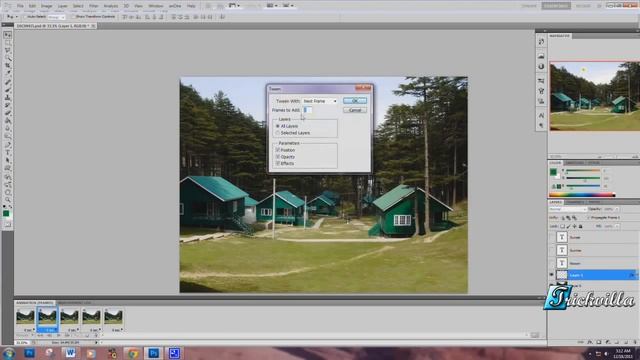This screenshot has width=640, height=360.
Task: Select the Clone Stamp tool
Action: pyautogui.click(x=8, y=98)
